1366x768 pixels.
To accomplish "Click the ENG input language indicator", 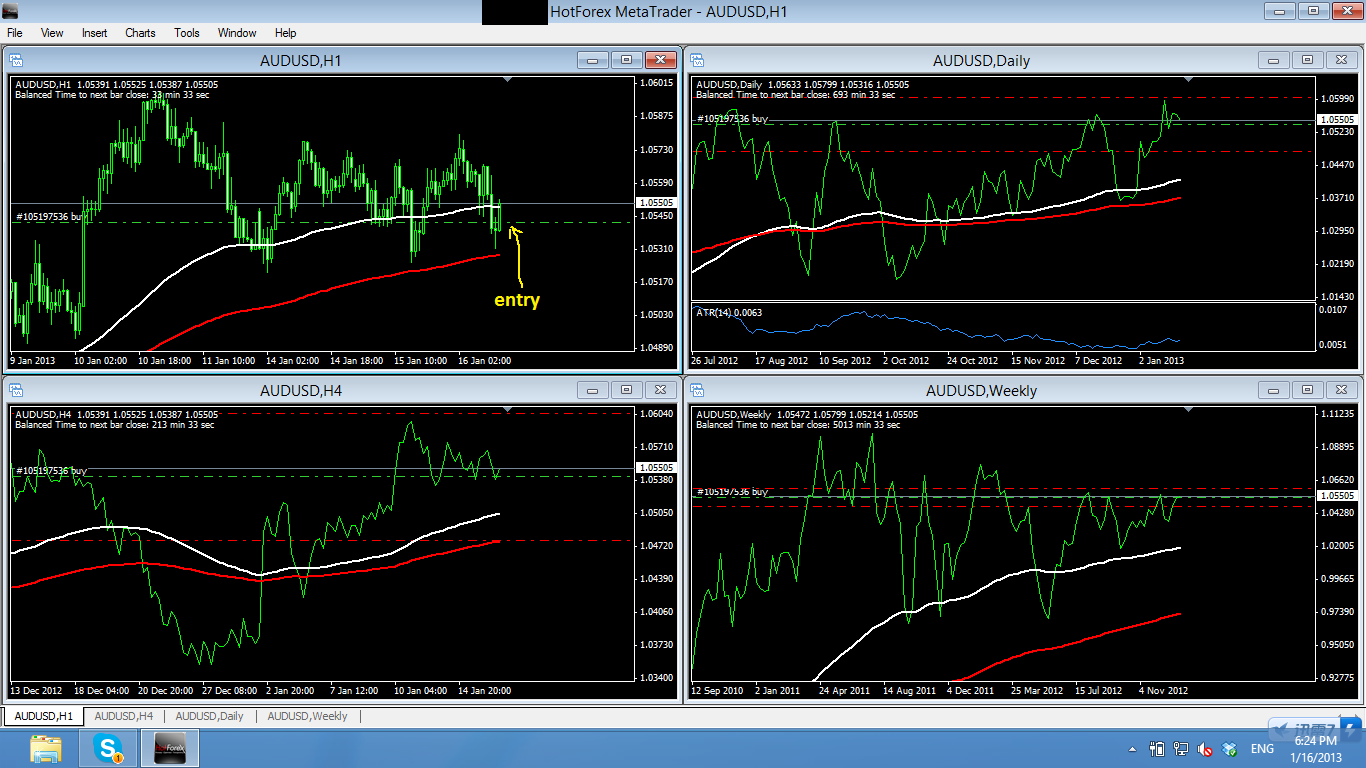I will 1262,749.
